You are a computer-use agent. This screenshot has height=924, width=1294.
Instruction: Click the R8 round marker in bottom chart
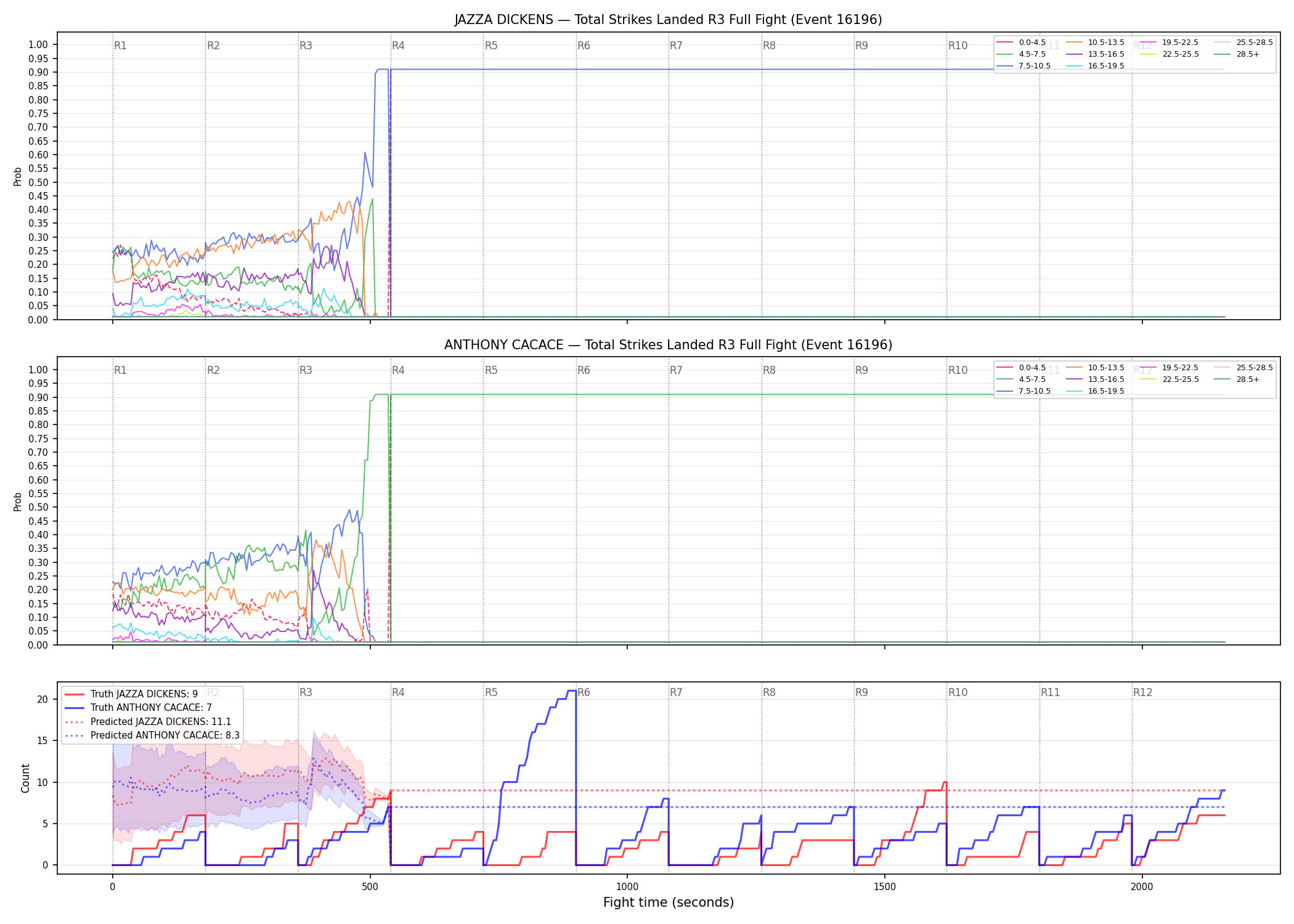(x=769, y=692)
